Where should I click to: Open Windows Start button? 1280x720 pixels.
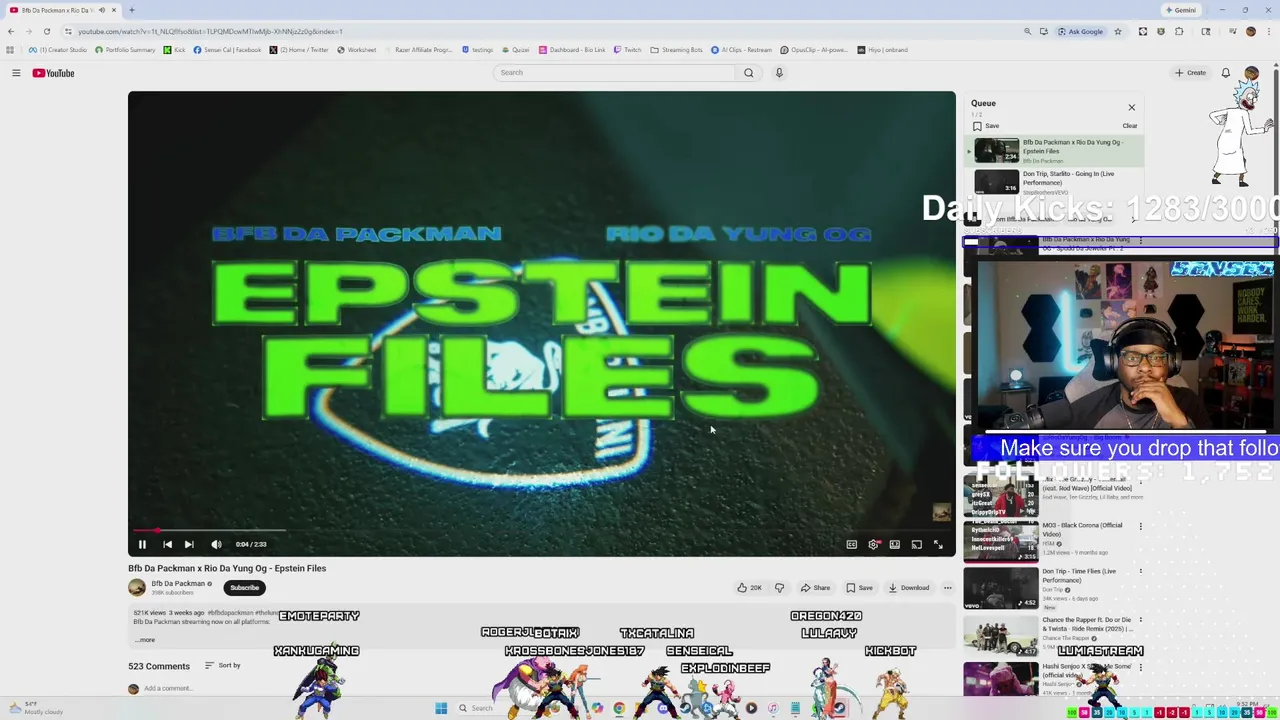pyautogui.click(x=441, y=708)
